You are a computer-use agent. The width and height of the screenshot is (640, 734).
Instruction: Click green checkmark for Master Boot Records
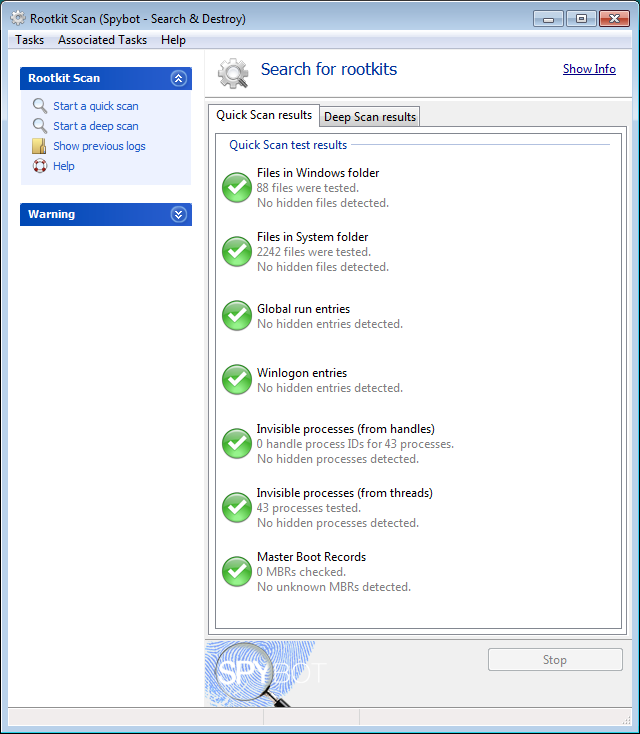coord(237,571)
